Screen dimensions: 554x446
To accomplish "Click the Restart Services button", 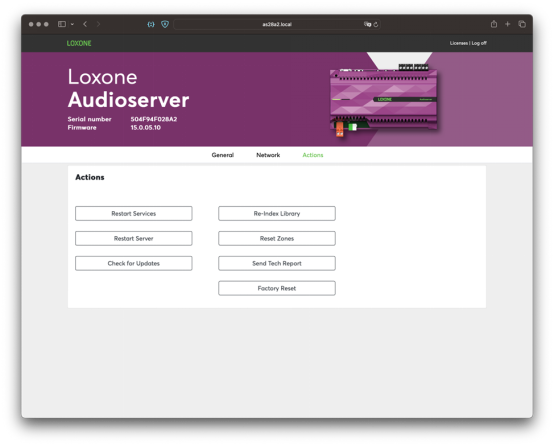I will click(134, 213).
